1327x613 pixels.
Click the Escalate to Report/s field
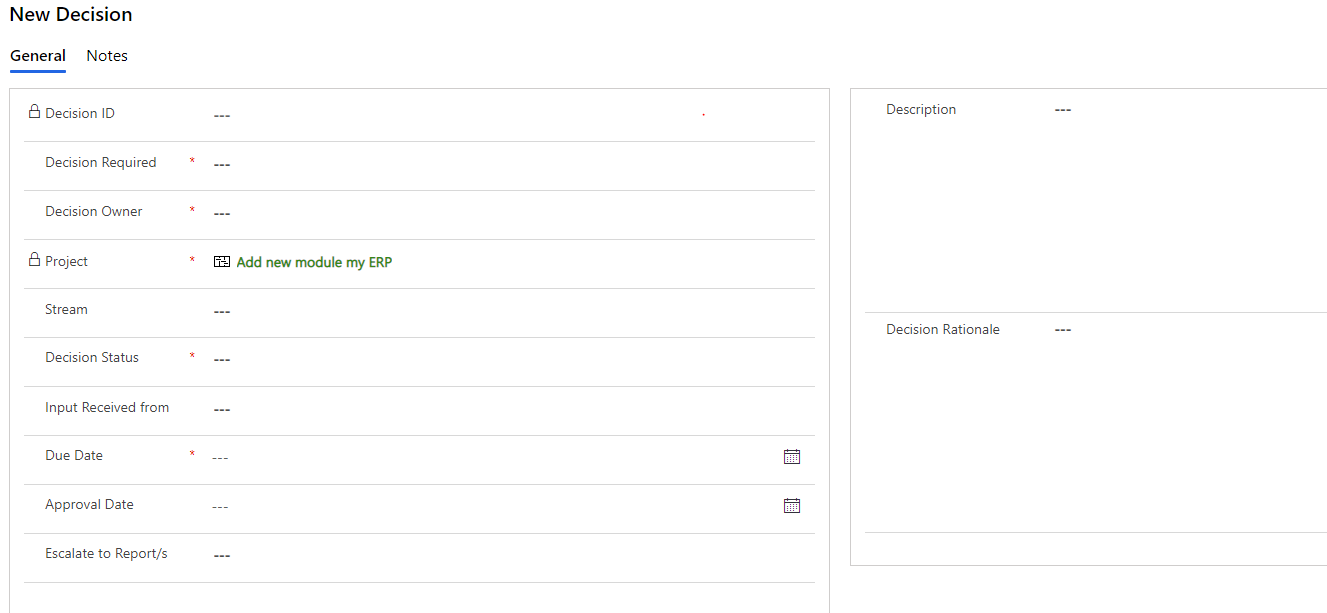tap(221, 554)
